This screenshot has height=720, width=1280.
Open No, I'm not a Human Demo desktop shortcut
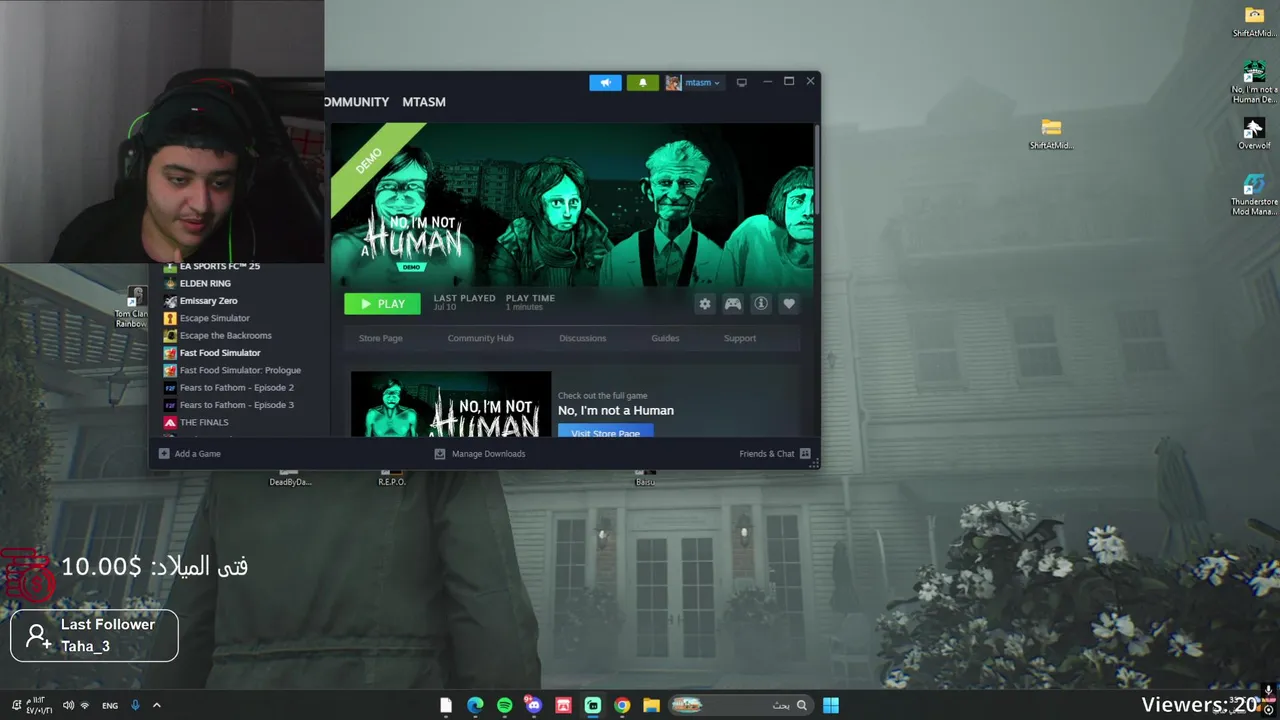pos(1254,82)
